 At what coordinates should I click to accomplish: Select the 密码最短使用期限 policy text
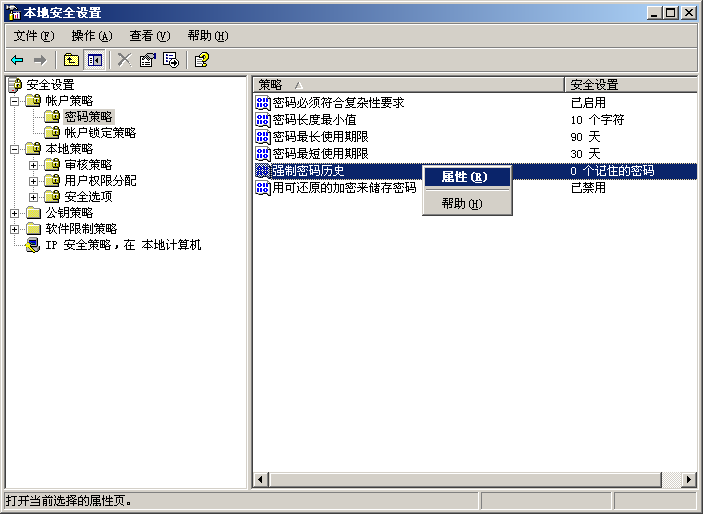click(321, 154)
